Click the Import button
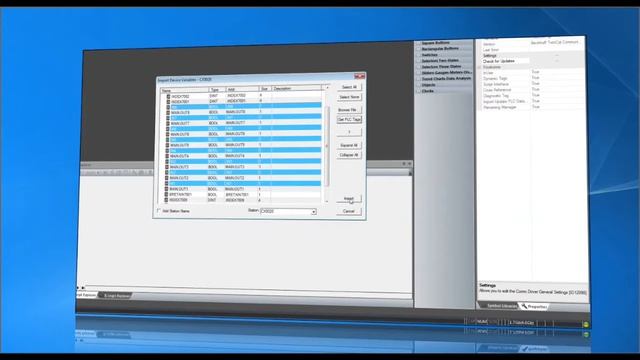 point(349,199)
